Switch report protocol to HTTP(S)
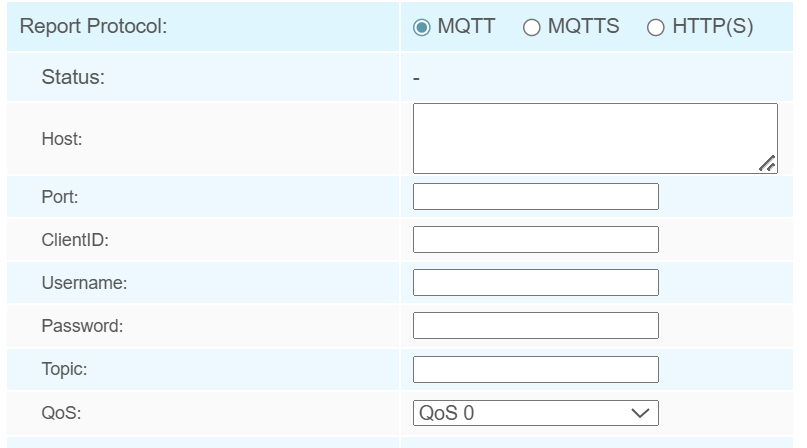Screen dimensions: 807x448 tap(656, 27)
